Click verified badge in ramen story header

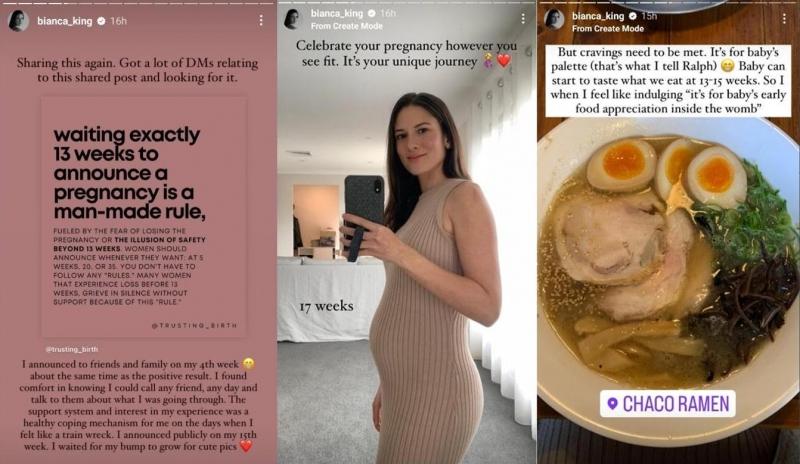click(633, 16)
